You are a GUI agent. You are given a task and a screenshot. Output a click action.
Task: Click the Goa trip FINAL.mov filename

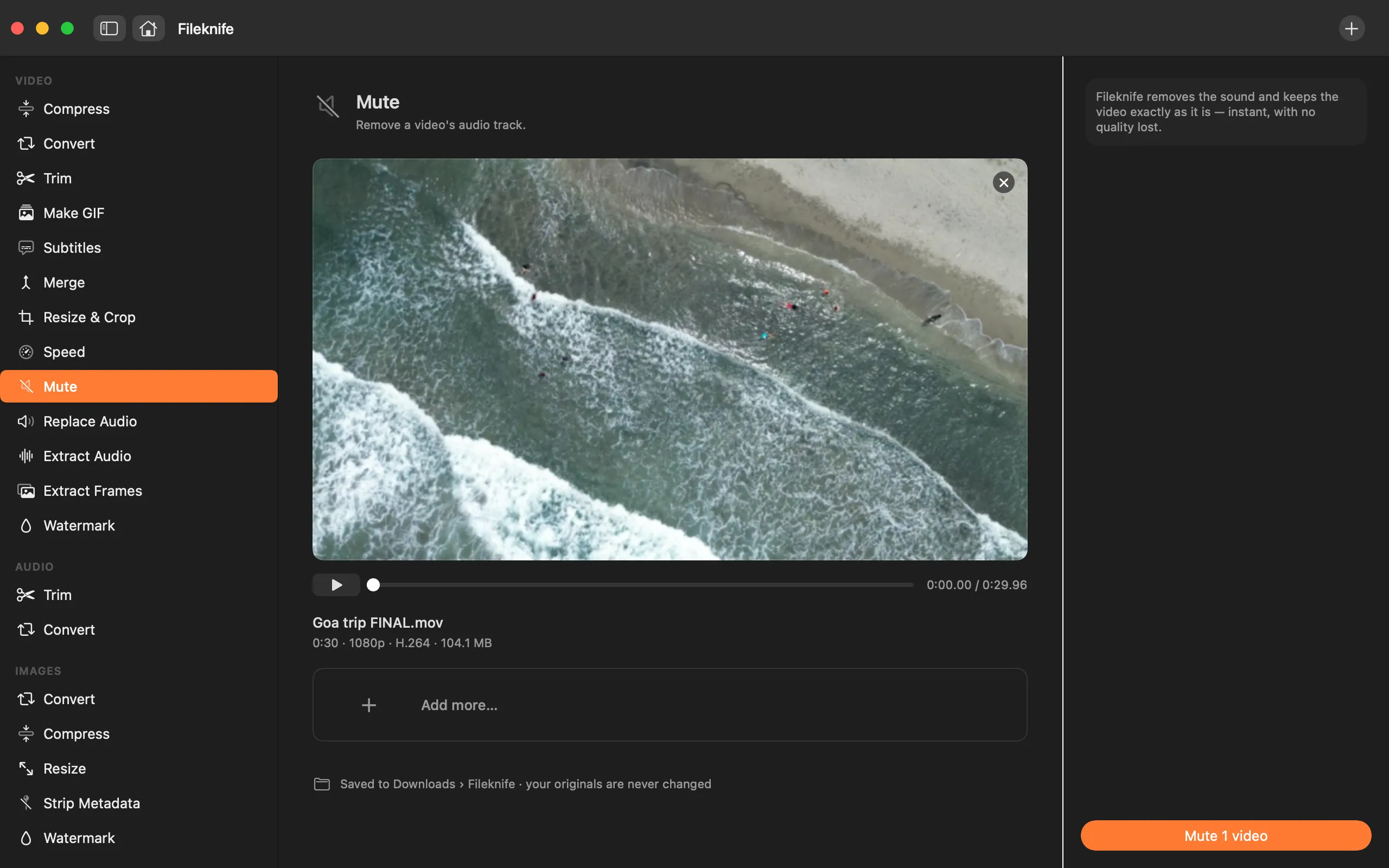tap(378, 623)
